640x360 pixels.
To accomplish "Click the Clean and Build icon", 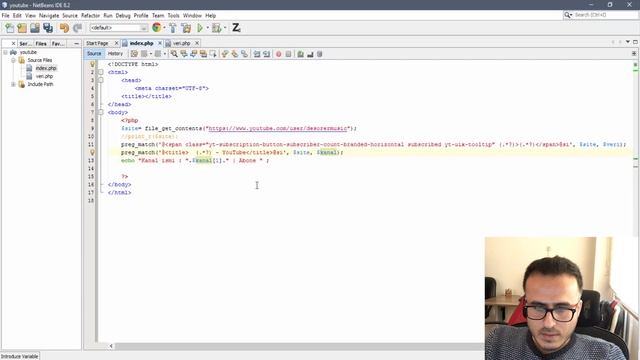I will [186, 28].
